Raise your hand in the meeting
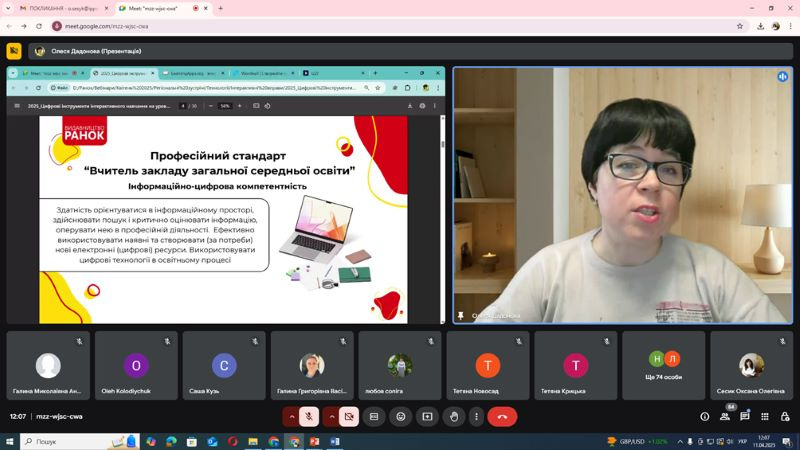Viewport: 800px width, 450px height. [x=454, y=417]
